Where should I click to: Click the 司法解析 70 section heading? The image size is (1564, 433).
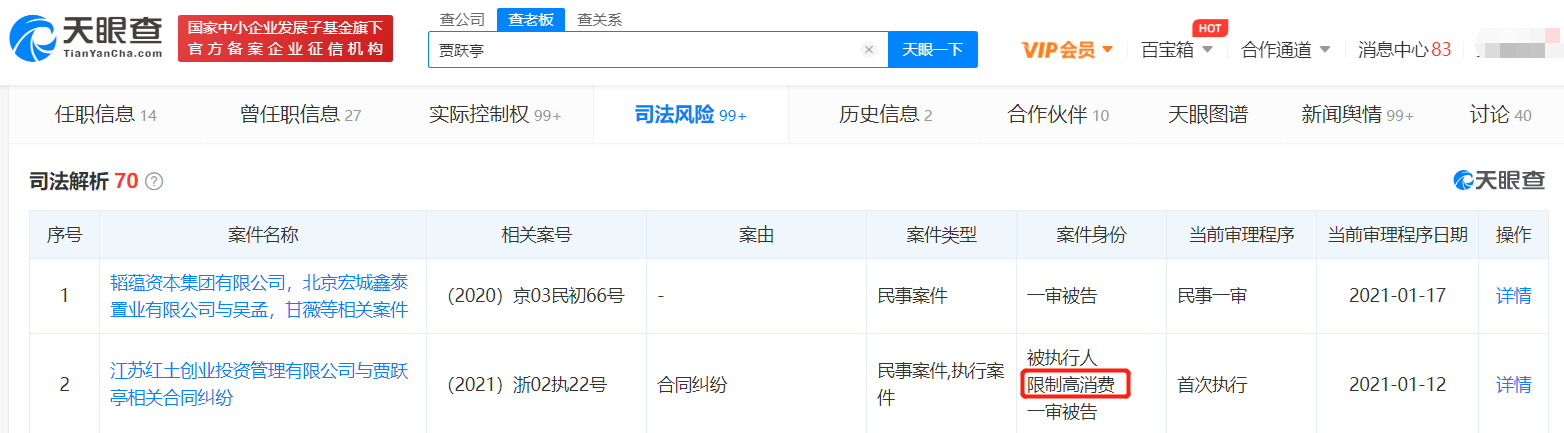(x=84, y=182)
